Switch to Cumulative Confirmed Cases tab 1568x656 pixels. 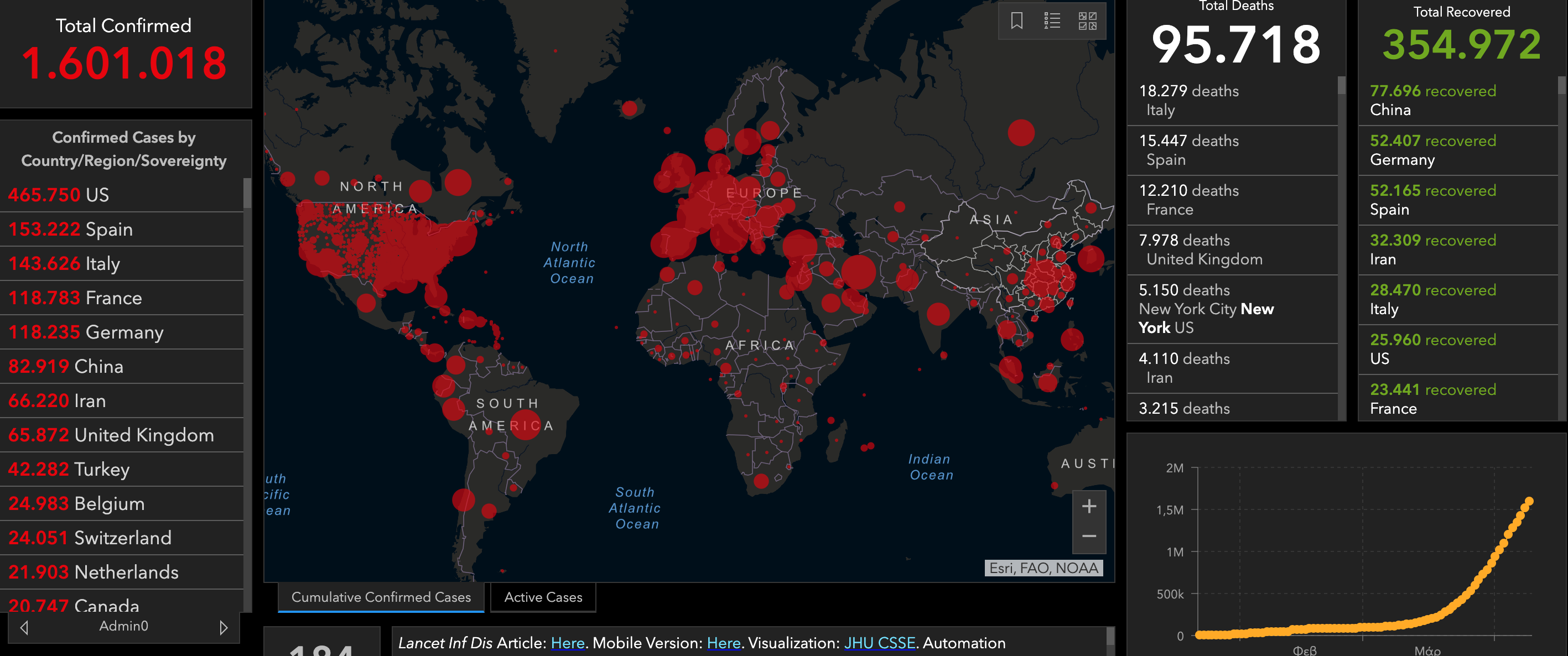coord(381,597)
